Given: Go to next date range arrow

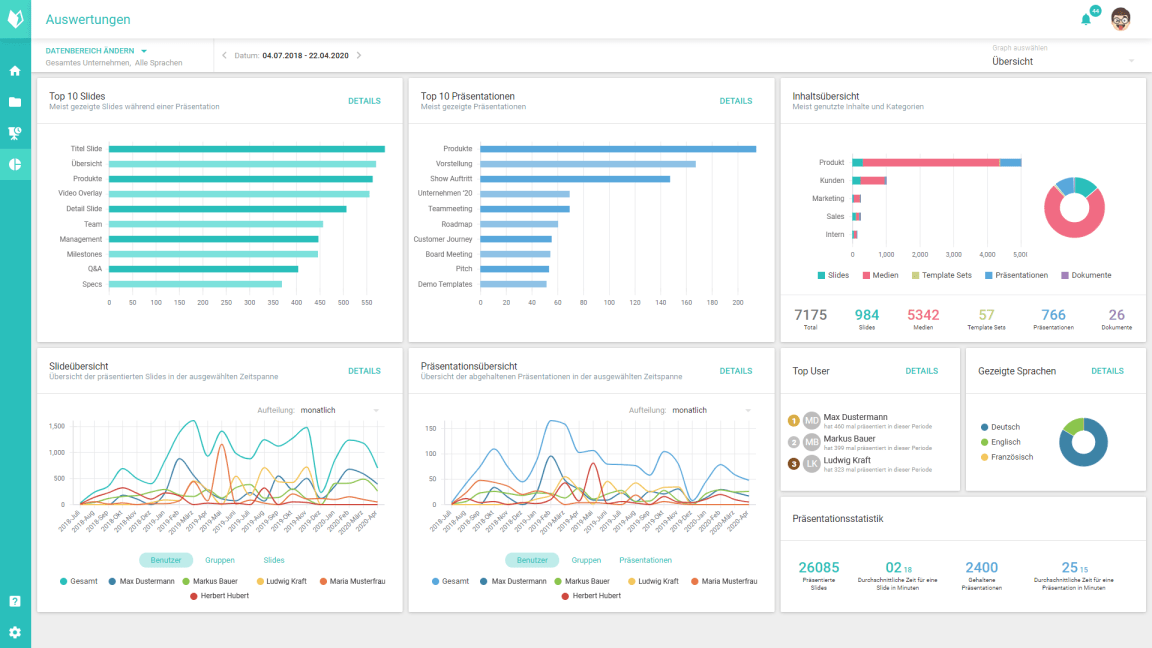Looking at the screenshot, I should click(x=359, y=55).
